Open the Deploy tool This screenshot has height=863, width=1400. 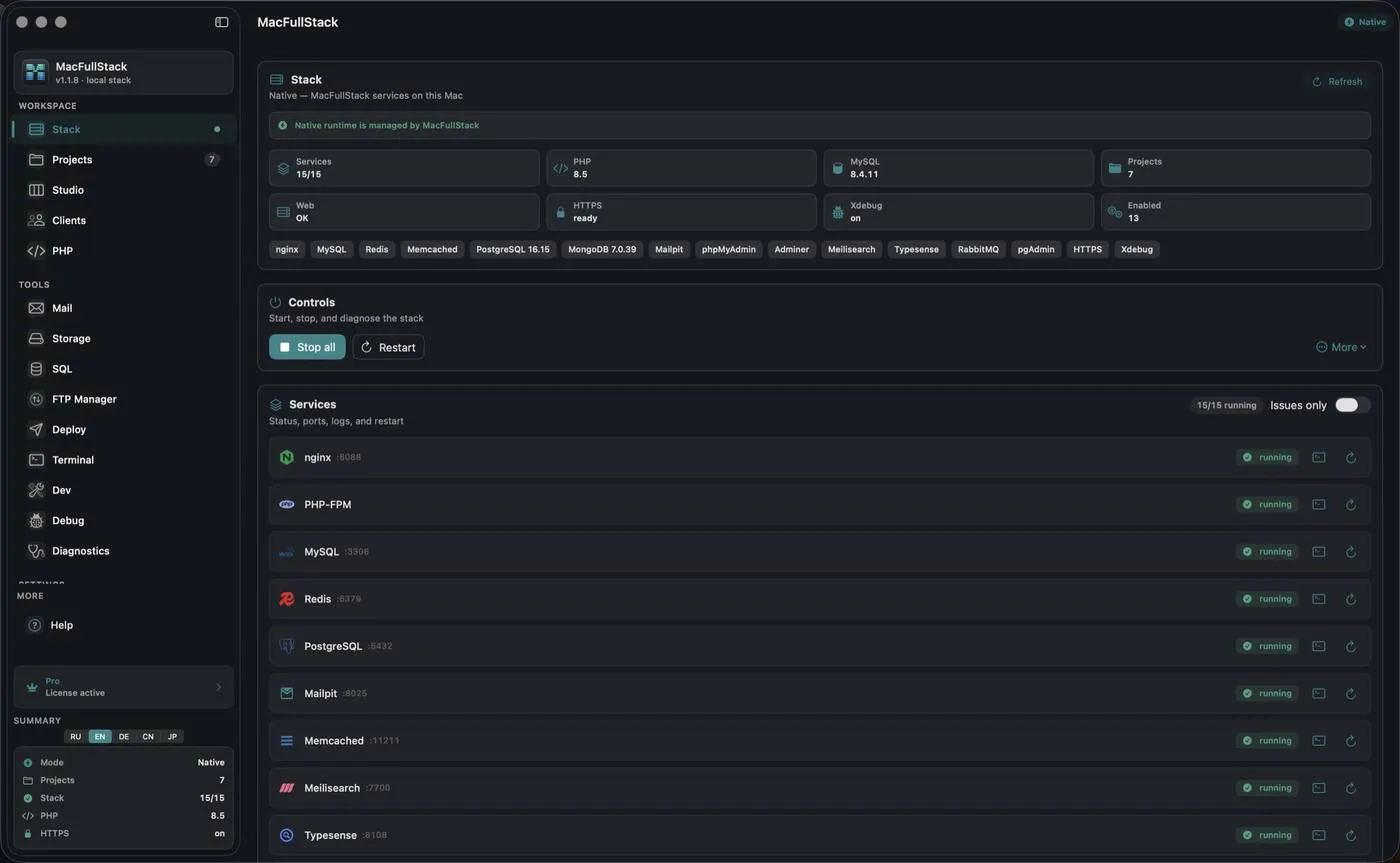124,430
